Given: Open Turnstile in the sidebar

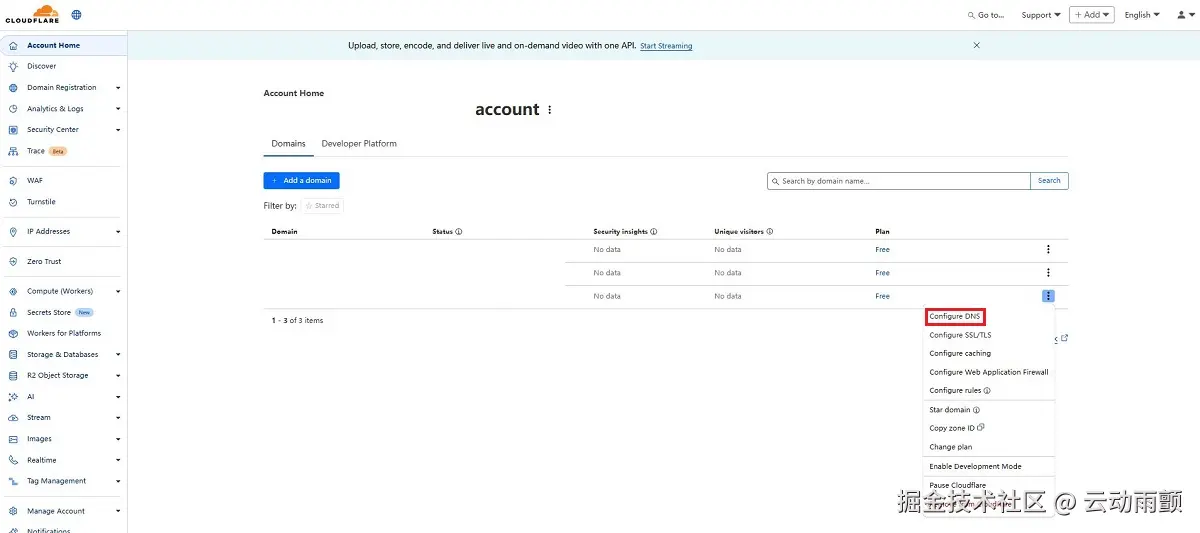Looking at the screenshot, I should [x=41, y=202].
